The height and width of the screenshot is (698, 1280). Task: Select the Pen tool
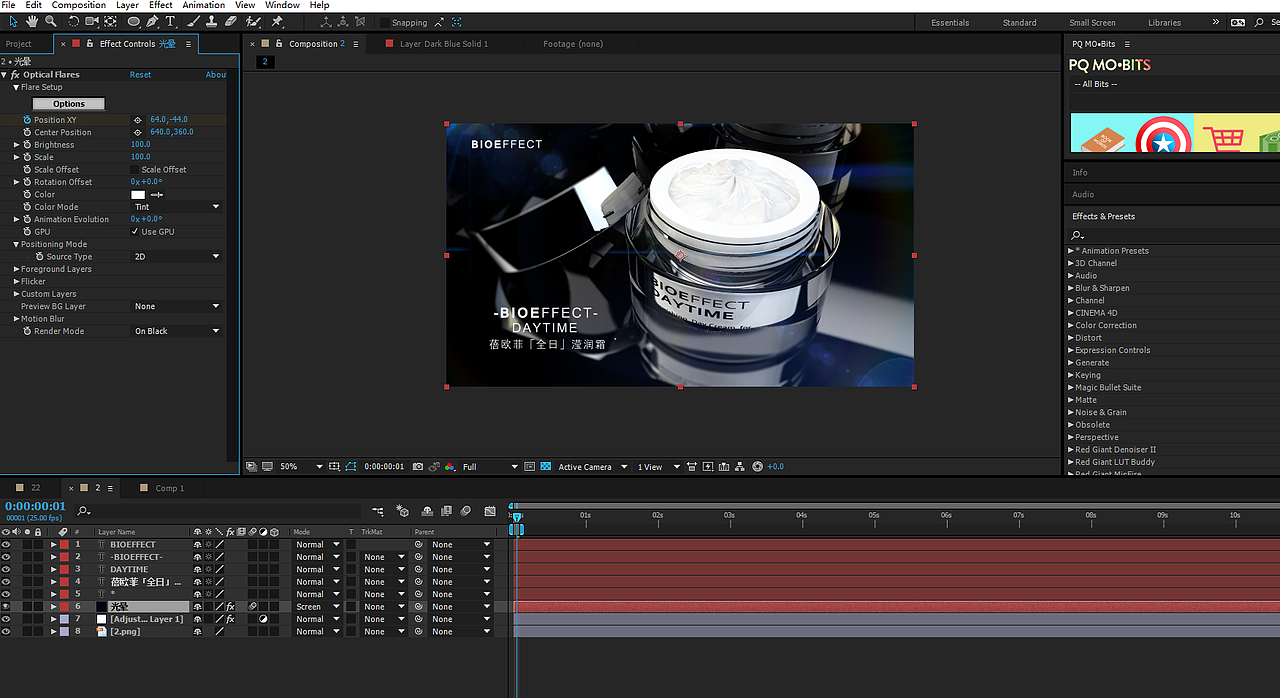tap(150, 21)
